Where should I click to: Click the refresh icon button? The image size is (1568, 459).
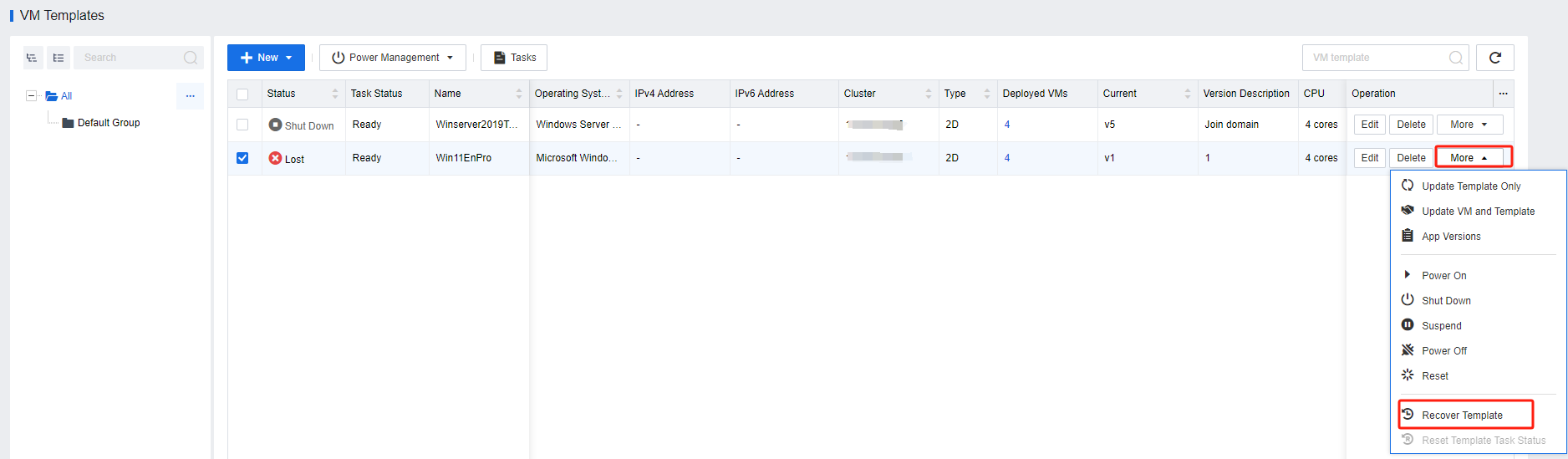tap(1494, 58)
